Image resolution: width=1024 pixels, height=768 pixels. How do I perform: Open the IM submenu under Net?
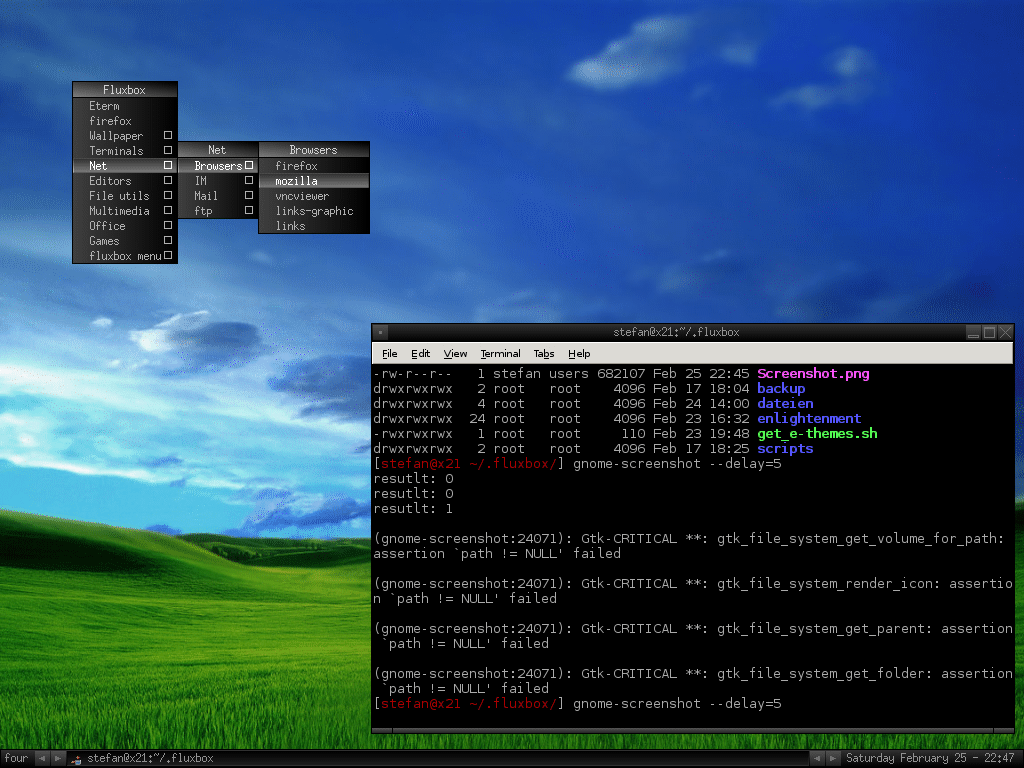pyautogui.click(x=218, y=181)
